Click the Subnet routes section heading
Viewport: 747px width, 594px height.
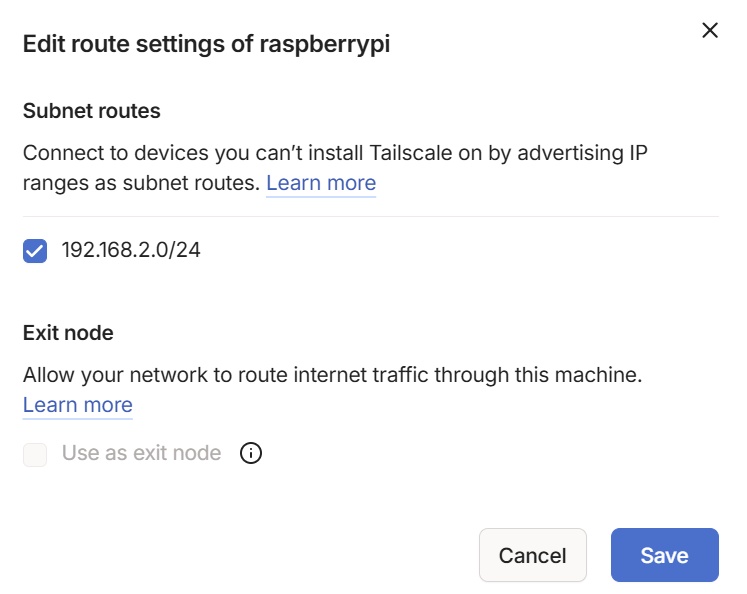[x=91, y=111]
